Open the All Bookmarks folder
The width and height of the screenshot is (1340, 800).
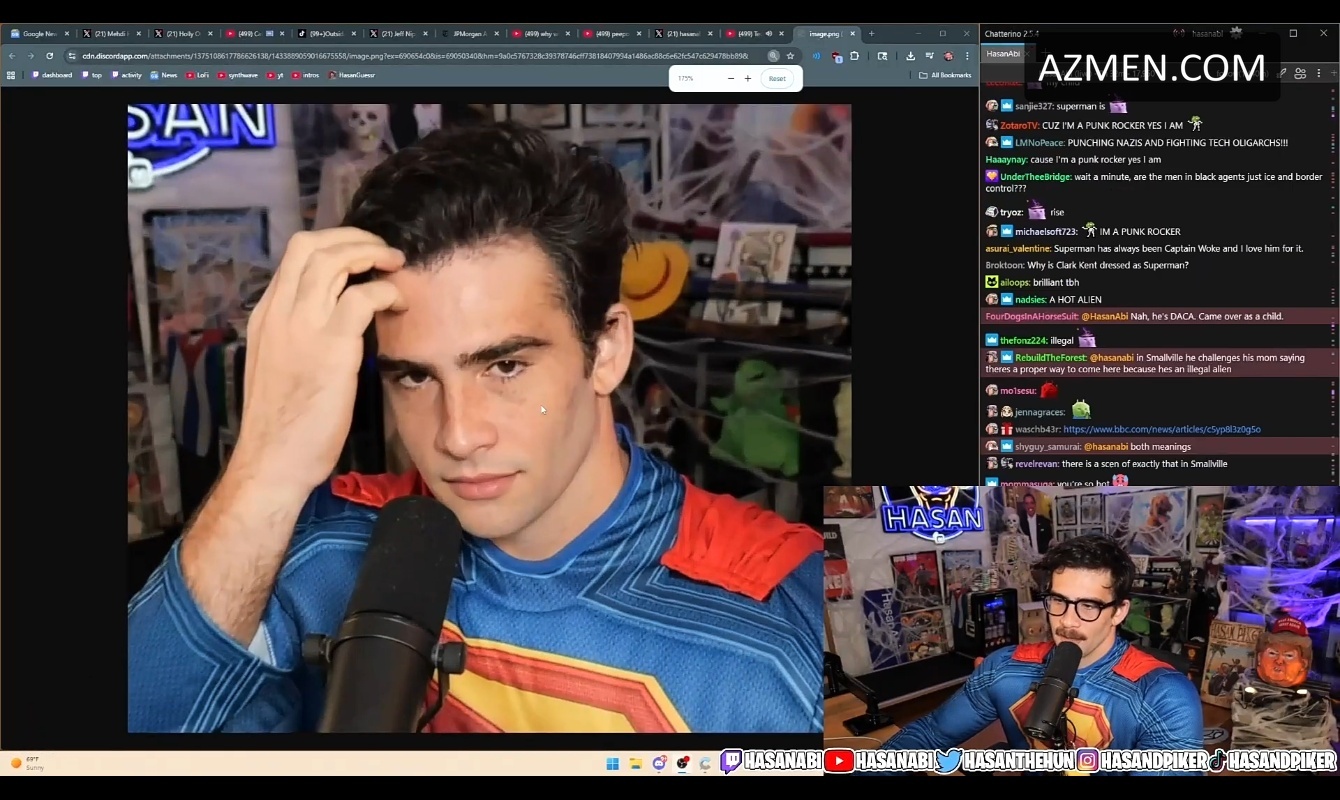[945, 75]
